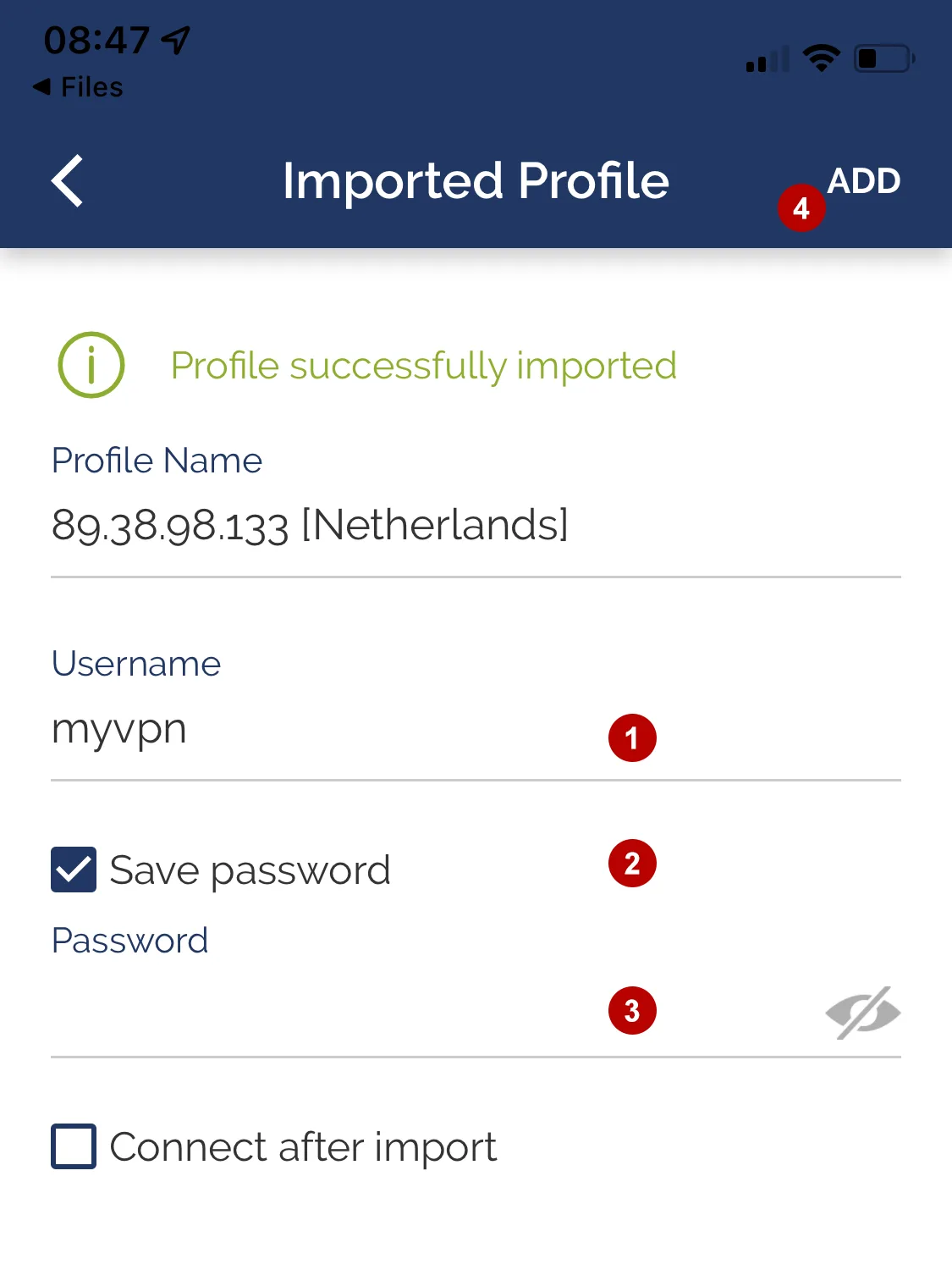The height and width of the screenshot is (1270, 952).
Task: Tap the back chevron in the navigation bar
Action: click(x=66, y=180)
